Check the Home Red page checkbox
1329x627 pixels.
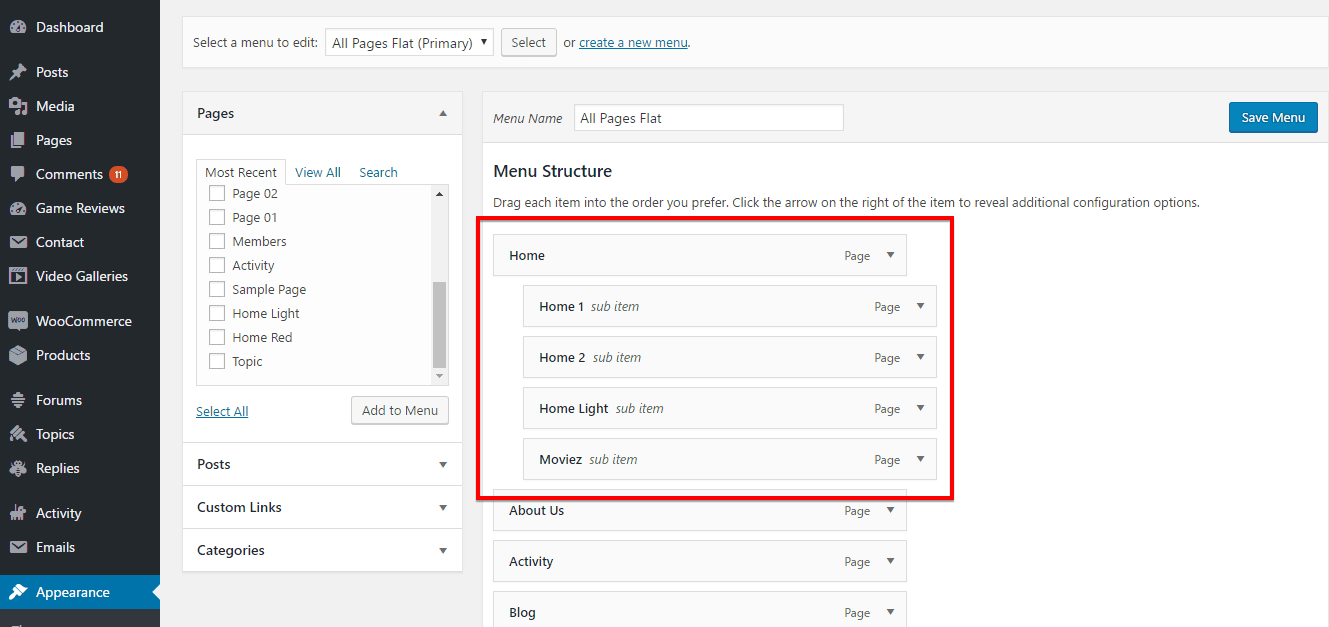pyautogui.click(x=216, y=337)
